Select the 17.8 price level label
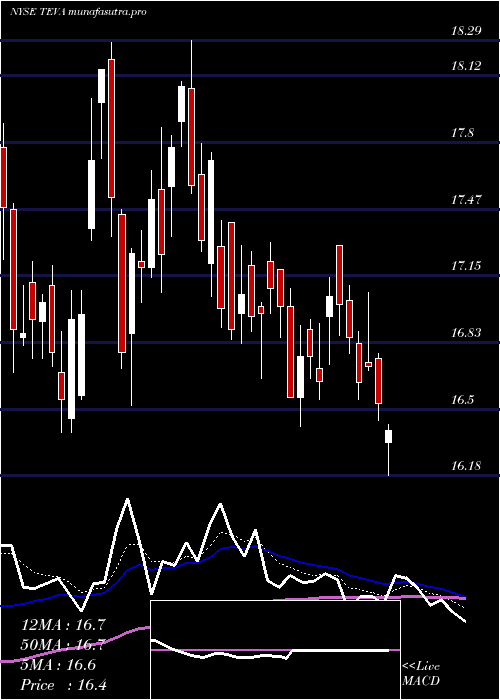This screenshot has height=700, width=500. (x=462, y=133)
